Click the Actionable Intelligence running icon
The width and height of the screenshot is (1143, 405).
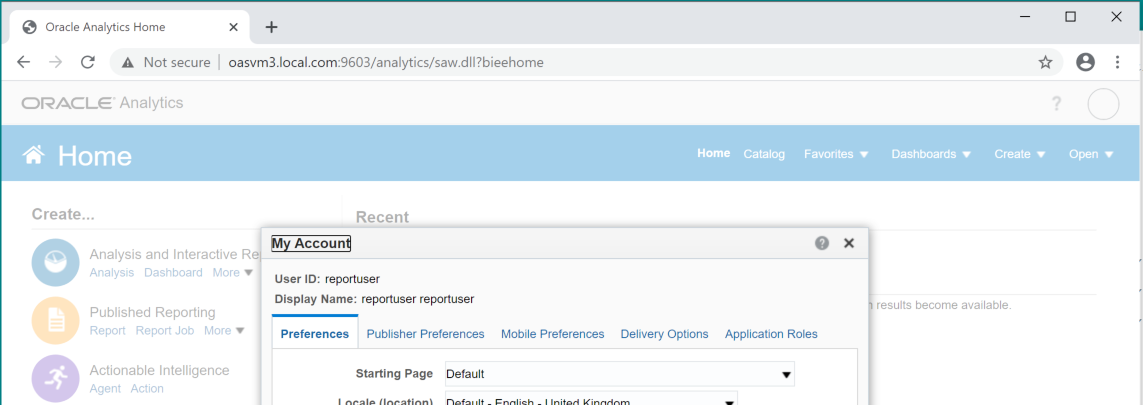[x=55, y=379]
